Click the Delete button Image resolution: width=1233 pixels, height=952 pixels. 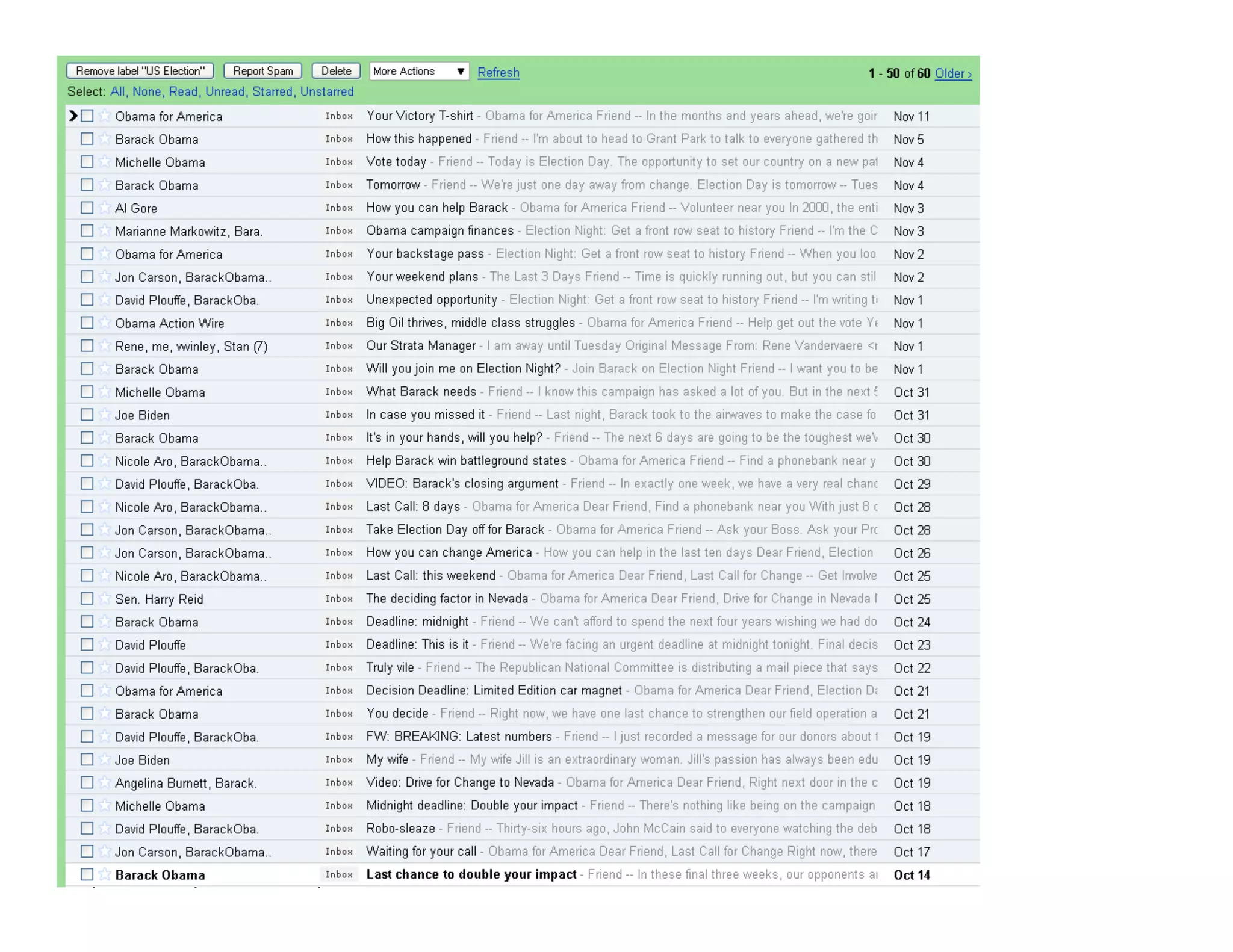[336, 71]
